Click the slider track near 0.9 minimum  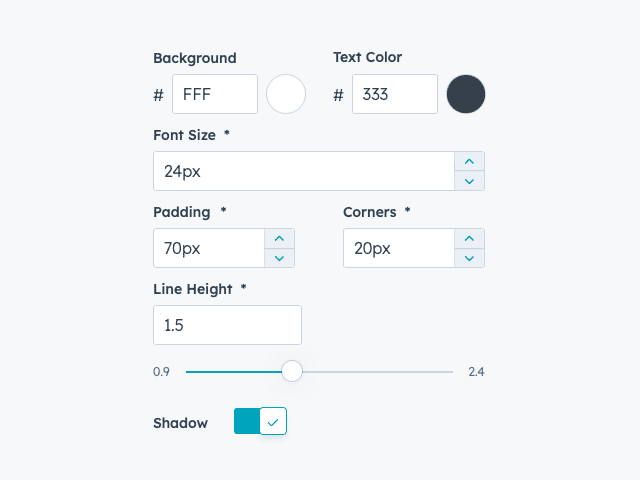(194, 372)
